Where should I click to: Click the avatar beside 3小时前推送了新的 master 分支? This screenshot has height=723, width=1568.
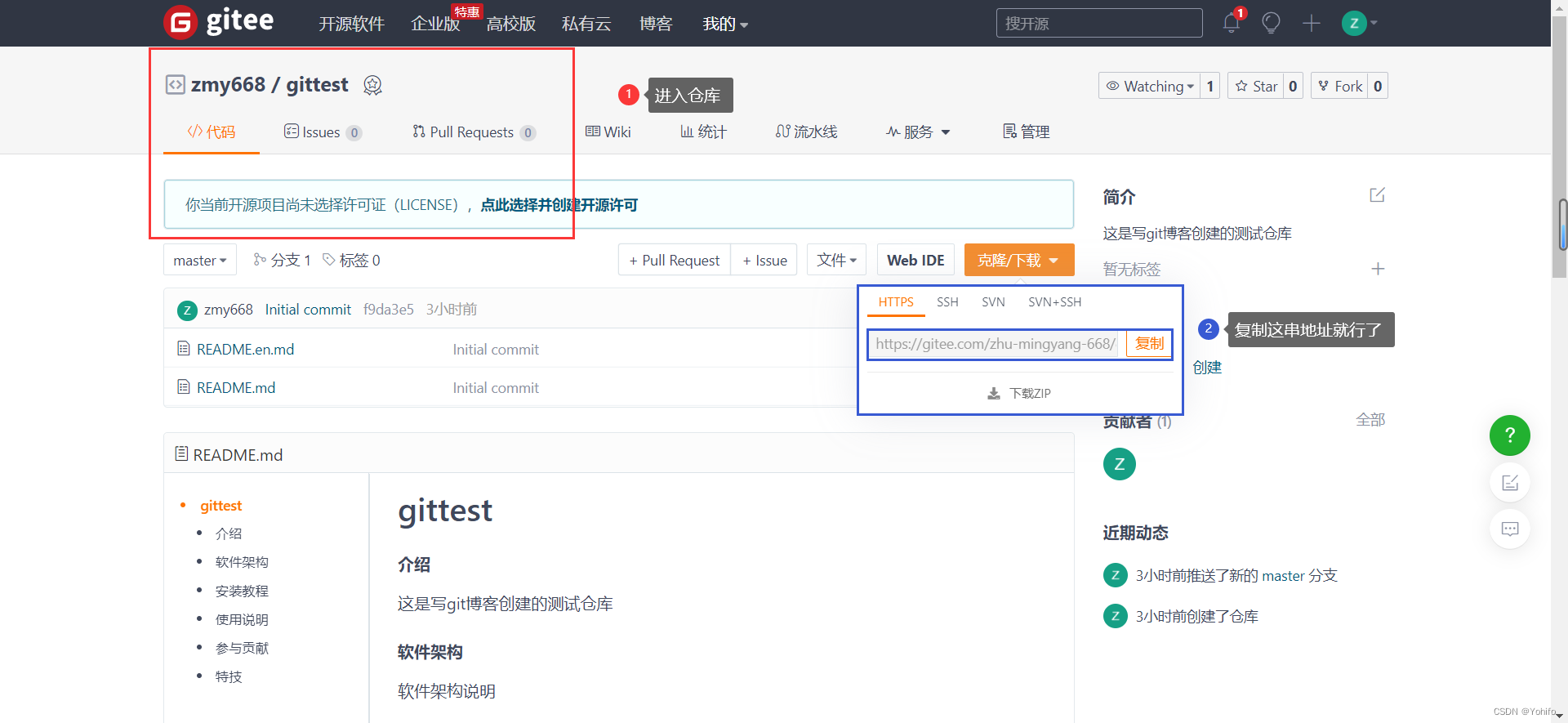pyautogui.click(x=1115, y=575)
